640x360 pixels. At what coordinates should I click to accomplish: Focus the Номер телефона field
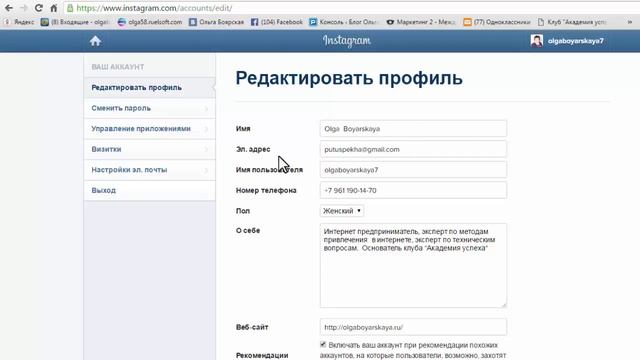point(413,190)
